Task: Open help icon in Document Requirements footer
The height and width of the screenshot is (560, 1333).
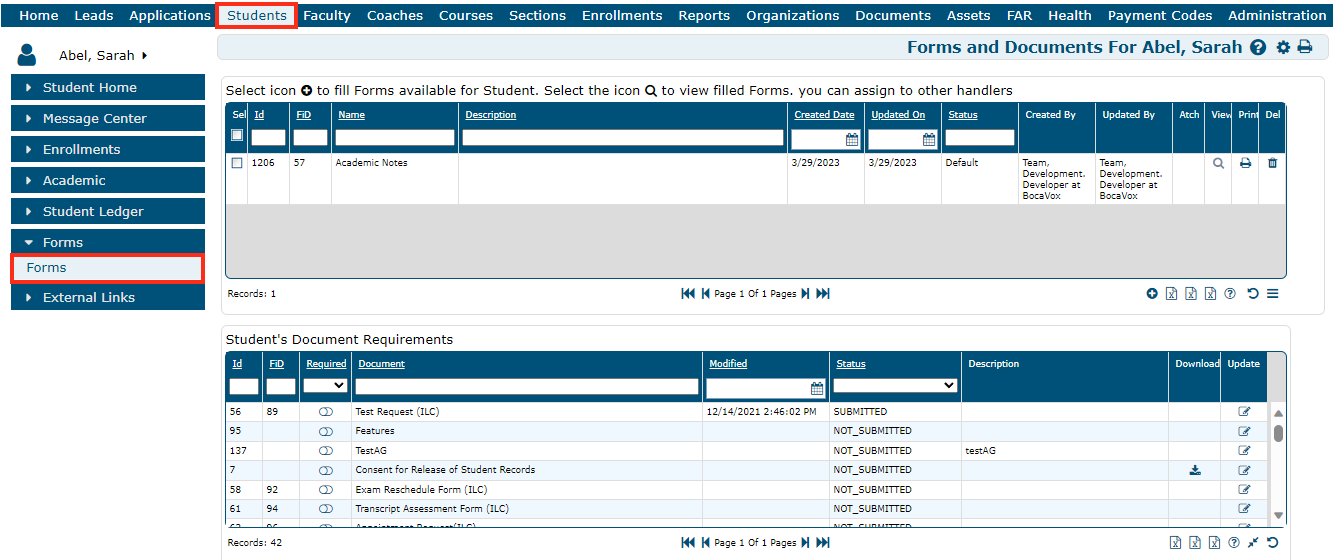Action: (x=1234, y=543)
